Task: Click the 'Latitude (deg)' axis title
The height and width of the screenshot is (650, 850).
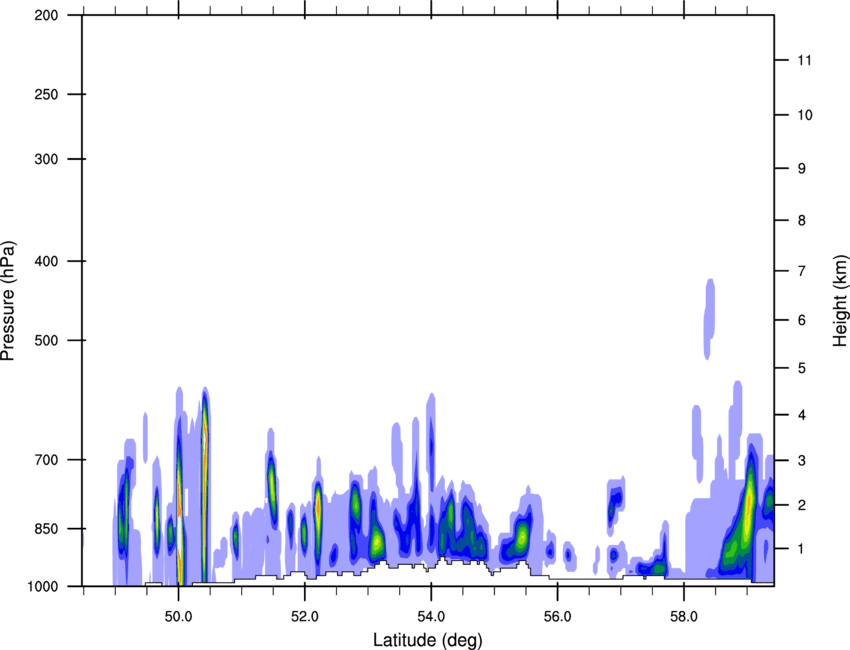Action: tap(428, 640)
